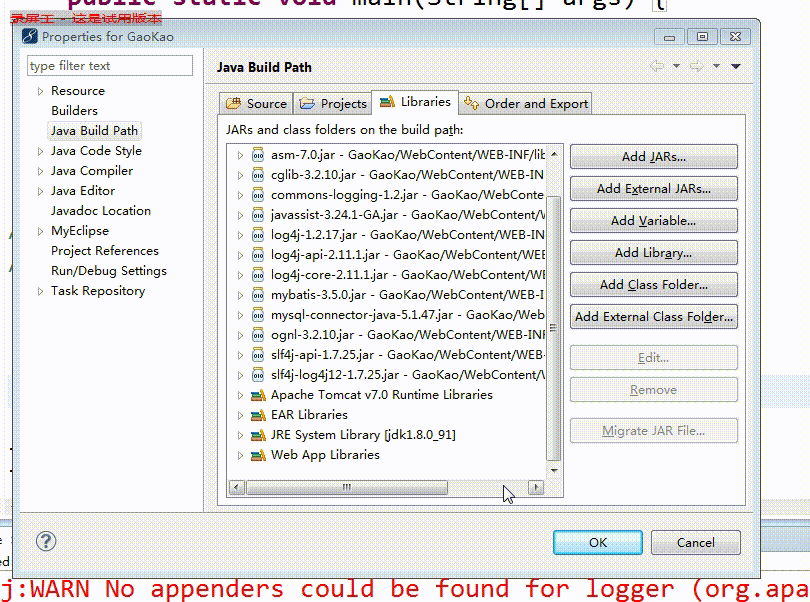Screen dimensions: 810x602
Task: Click the ognl-3.2.10.jar jar icon
Action: pos(258,335)
